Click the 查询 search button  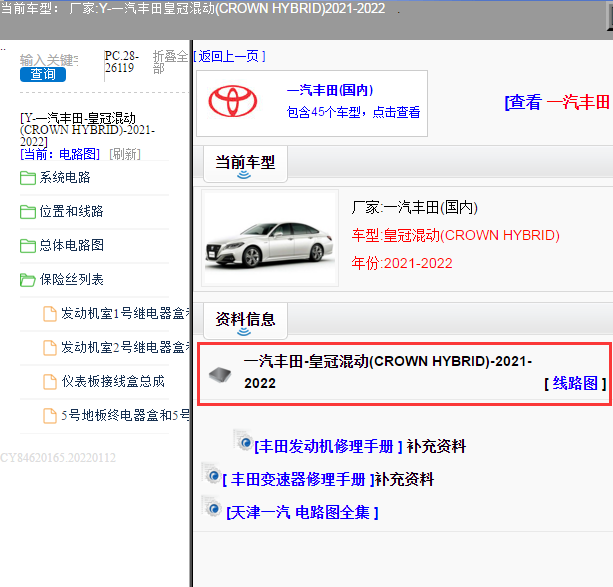tap(43, 74)
